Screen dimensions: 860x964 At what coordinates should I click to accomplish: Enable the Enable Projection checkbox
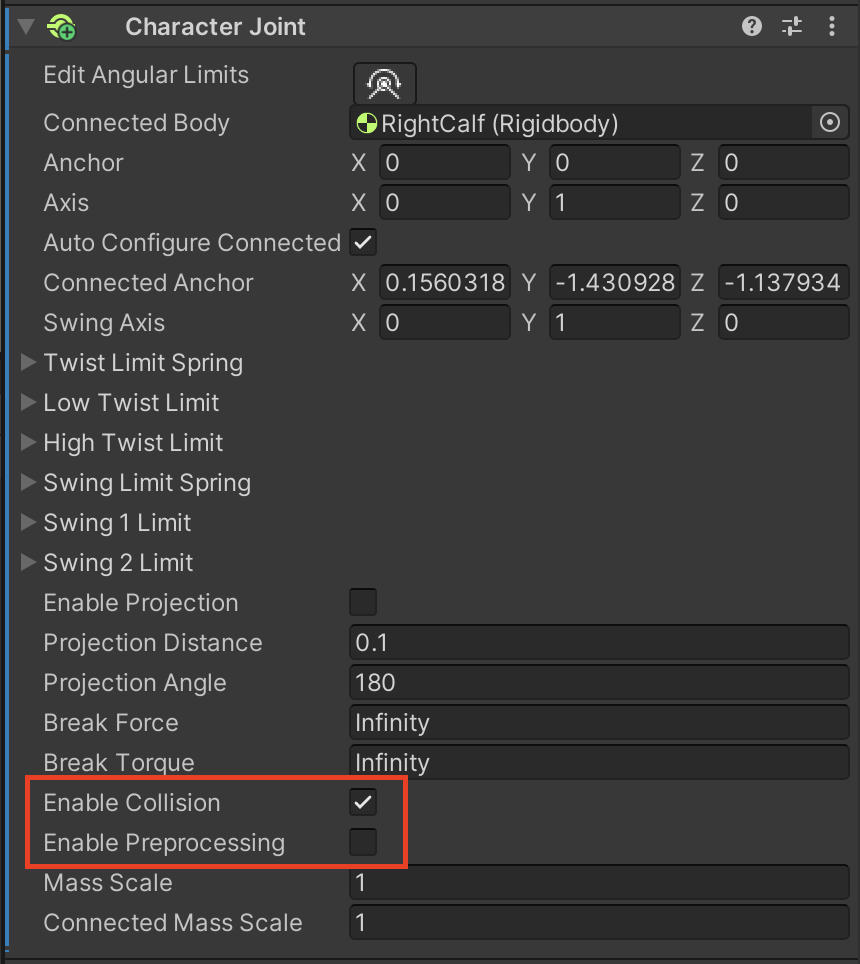362,603
